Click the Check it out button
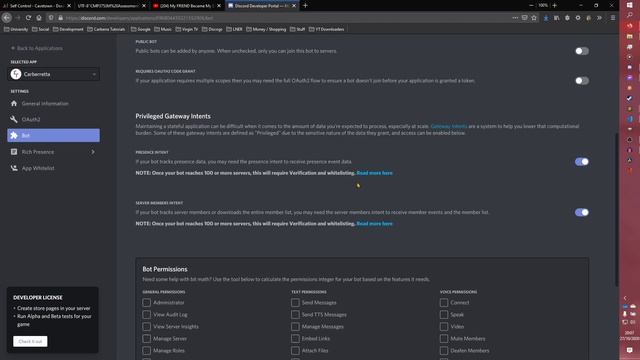640x360 pixels. click(x=30, y=341)
